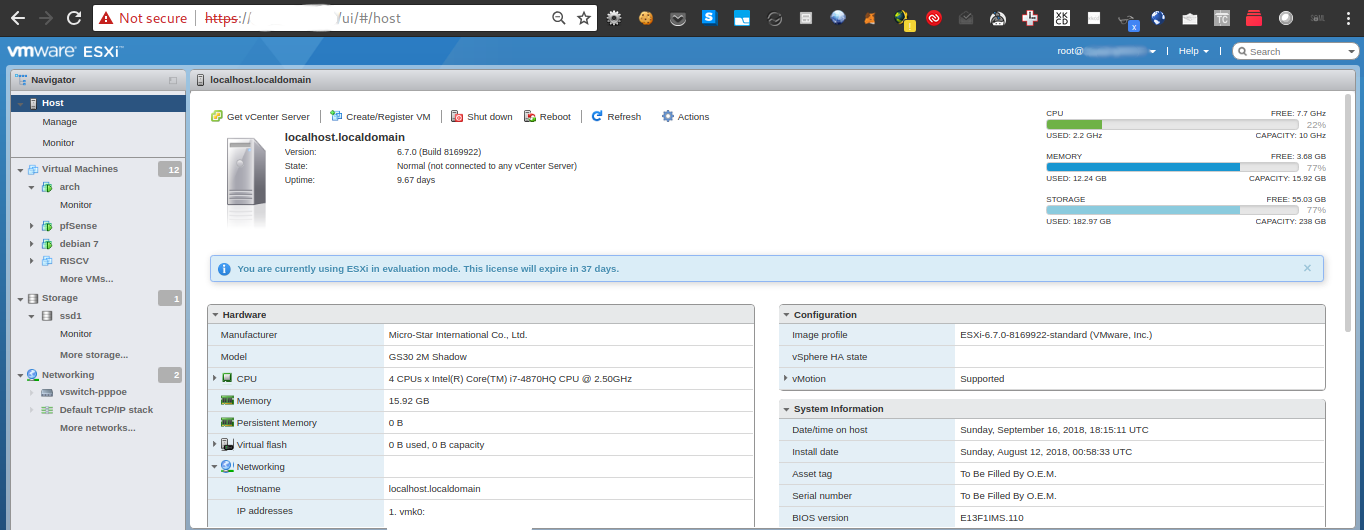The height and width of the screenshot is (530, 1364).
Task: Open the Help dropdown menu
Action: 1193,51
